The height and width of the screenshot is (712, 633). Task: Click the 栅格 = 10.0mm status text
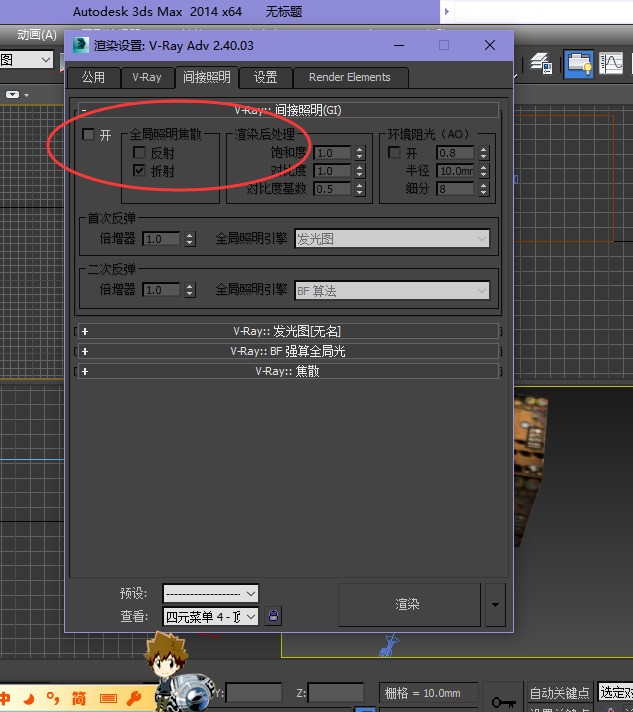(x=423, y=693)
